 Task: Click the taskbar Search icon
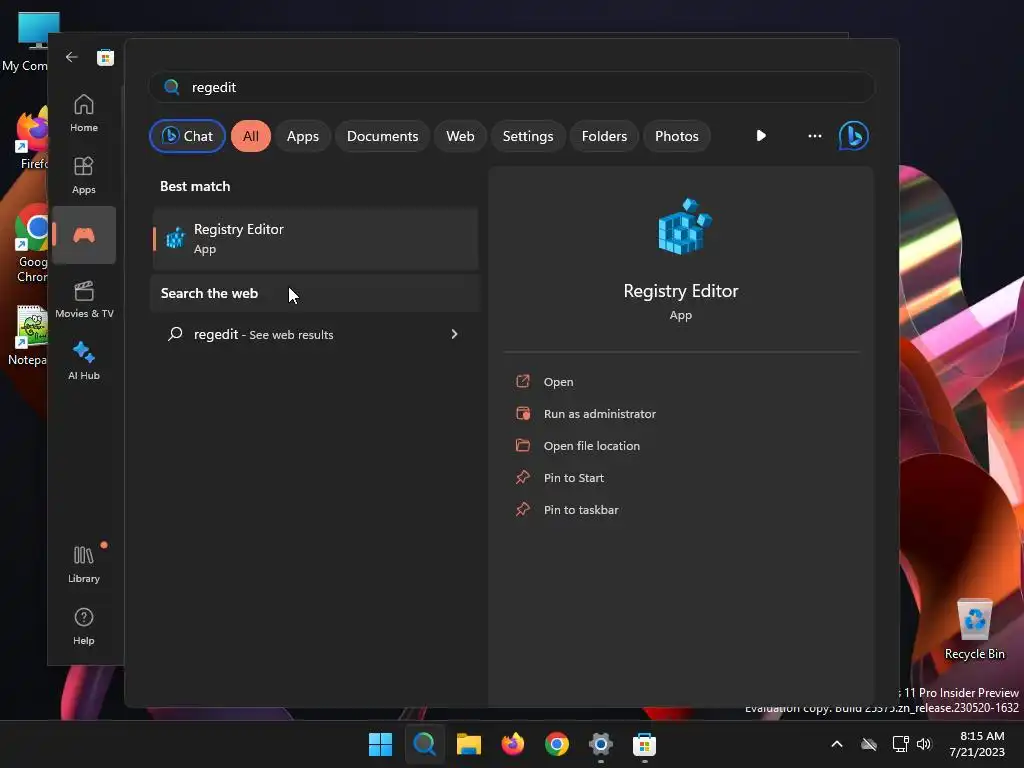tap(424, 744)
